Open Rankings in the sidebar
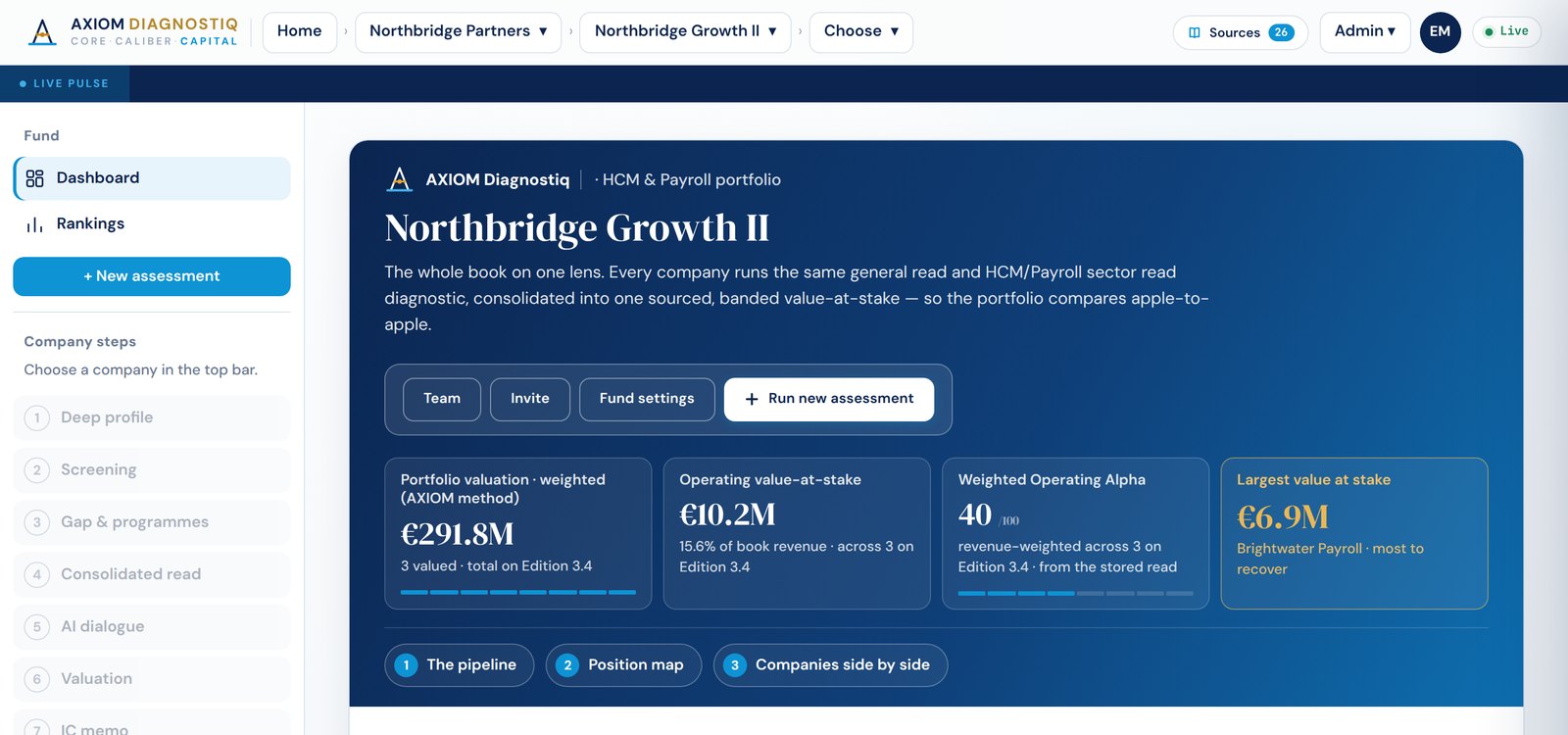The width and height of the screenshot is (1568, 735). coord(152,223)
